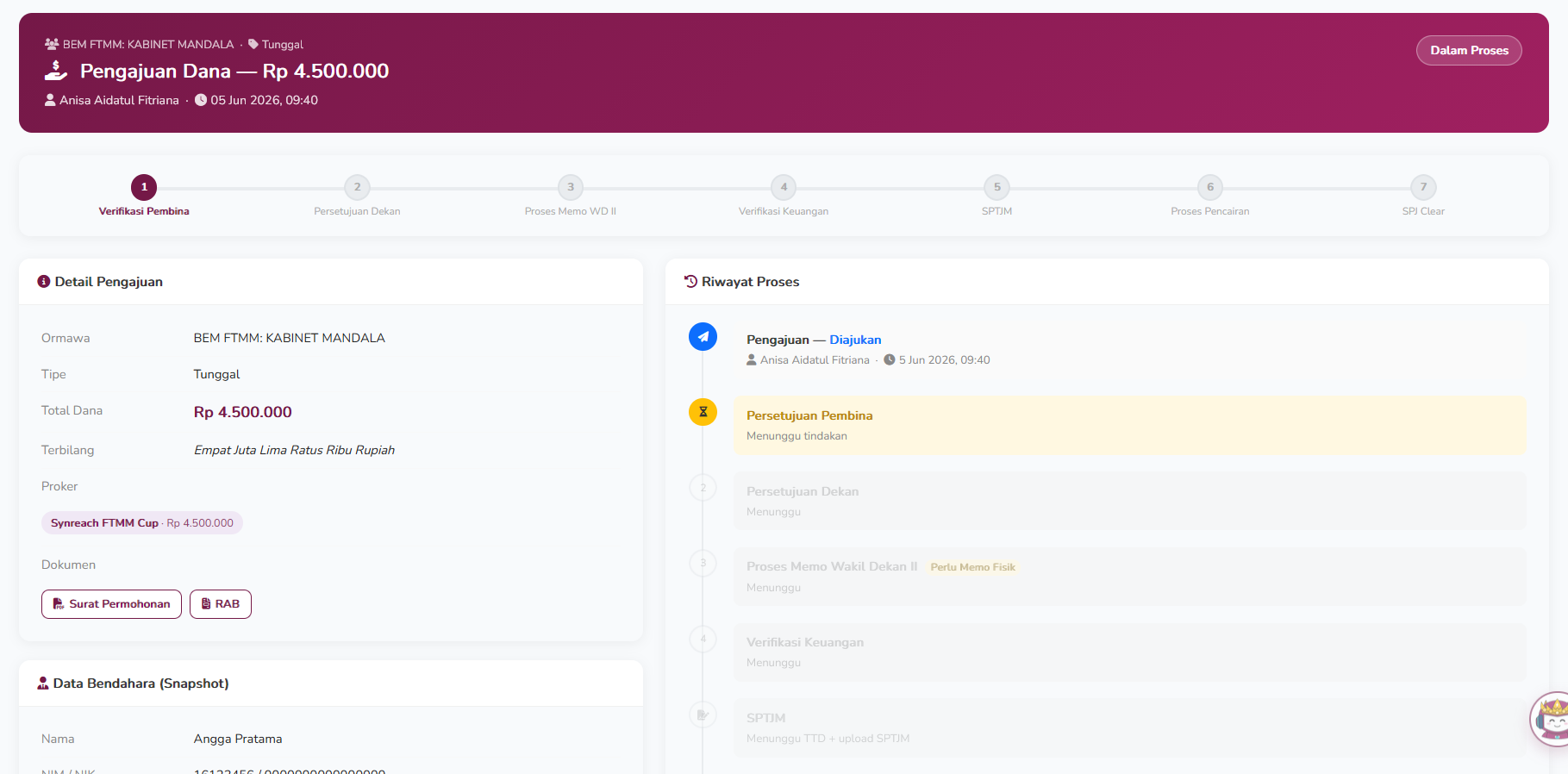Open the Surat Permohonan document
Screen dimensions: 1568x774
click(x=111, y=604)
